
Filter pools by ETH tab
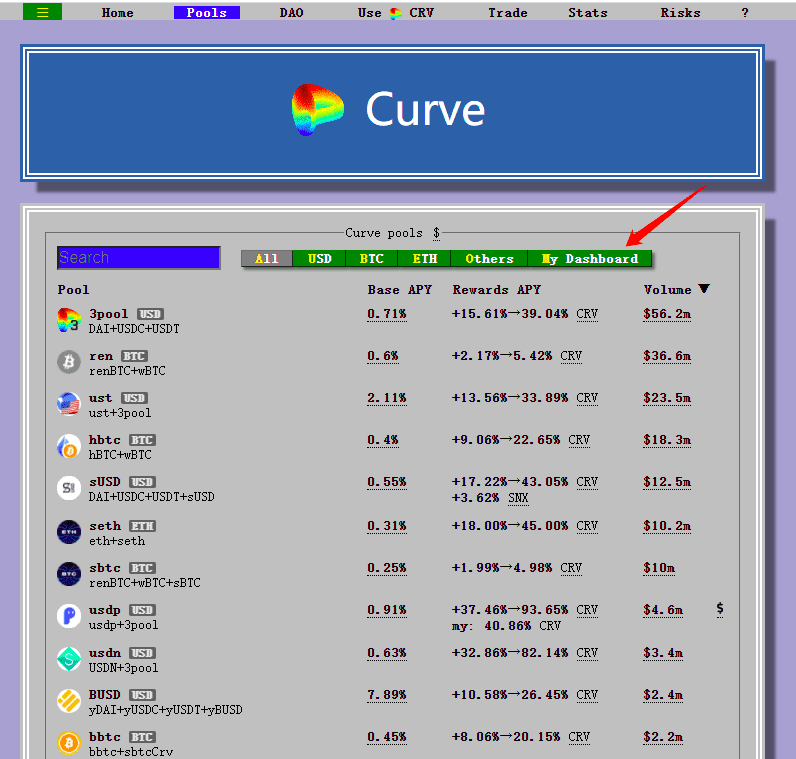(424, 258)
